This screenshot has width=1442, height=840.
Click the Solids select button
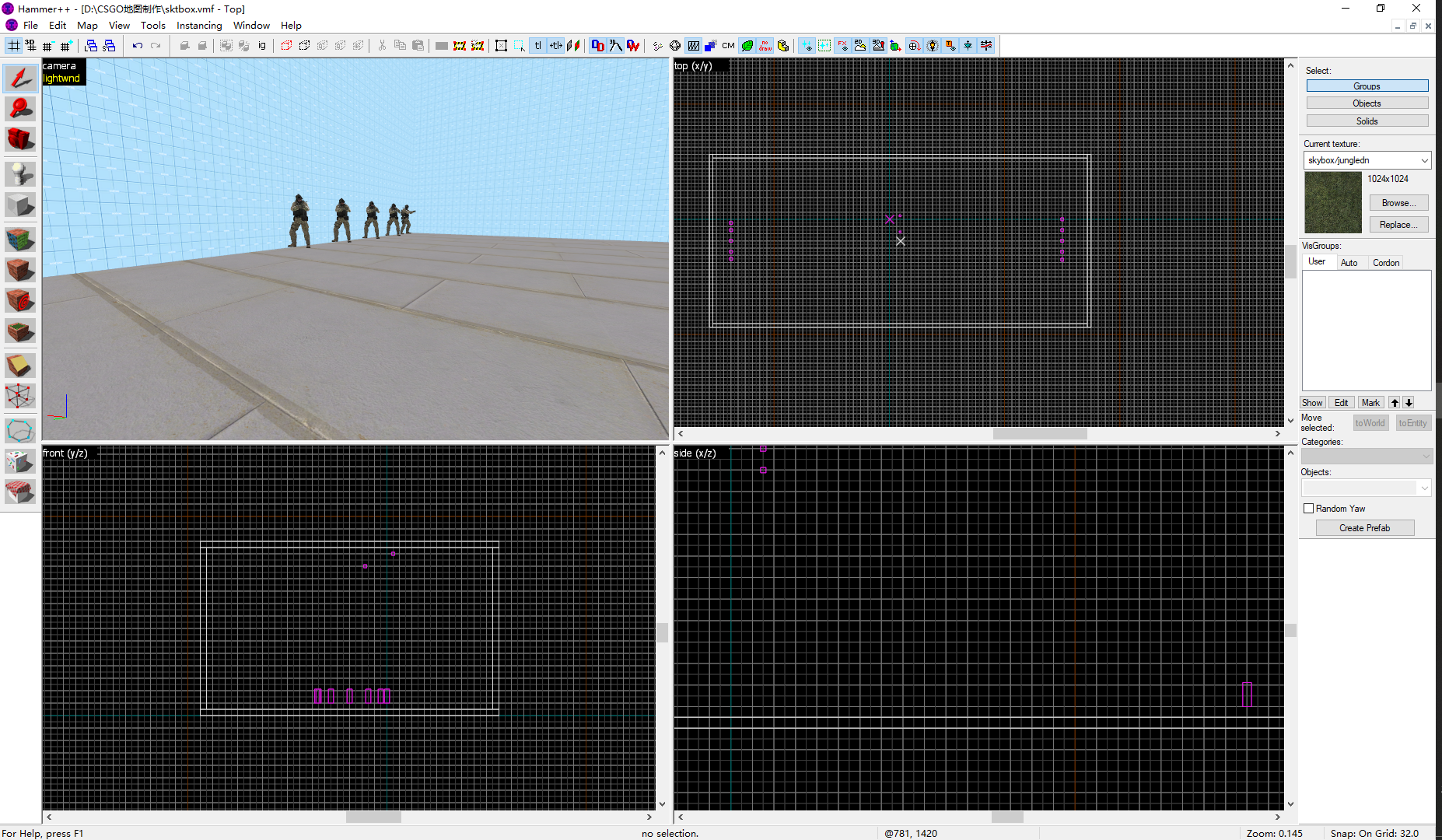click(1367, 121)
